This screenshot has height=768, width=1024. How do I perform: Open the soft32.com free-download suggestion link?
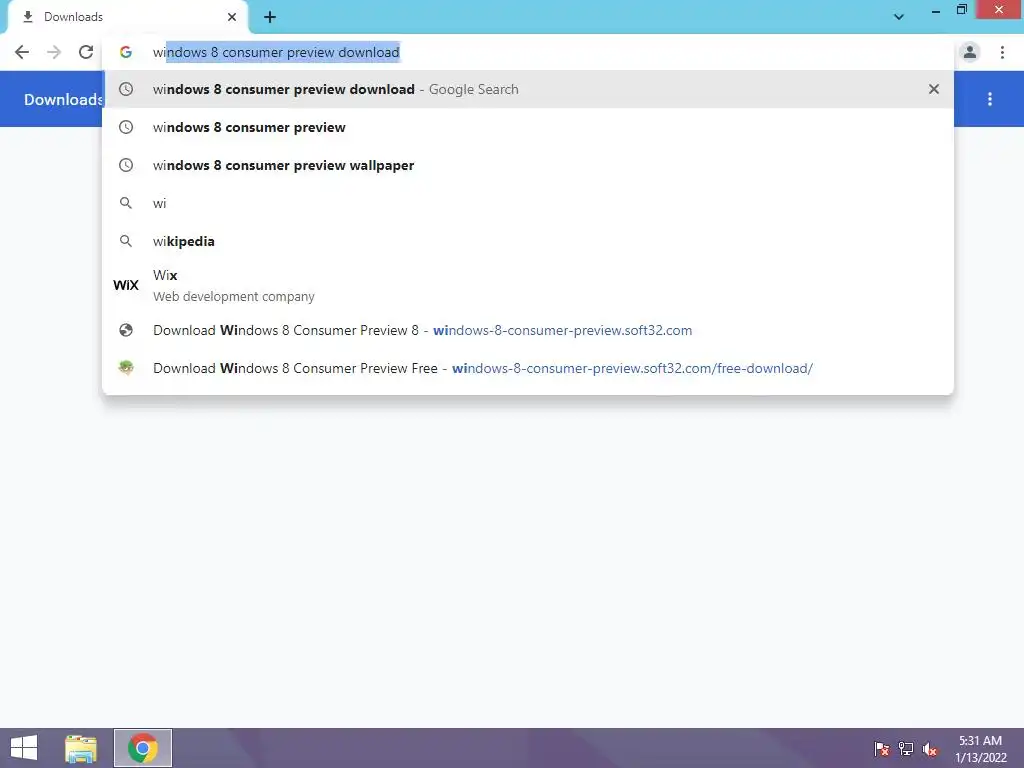click(x=528, y=368)
